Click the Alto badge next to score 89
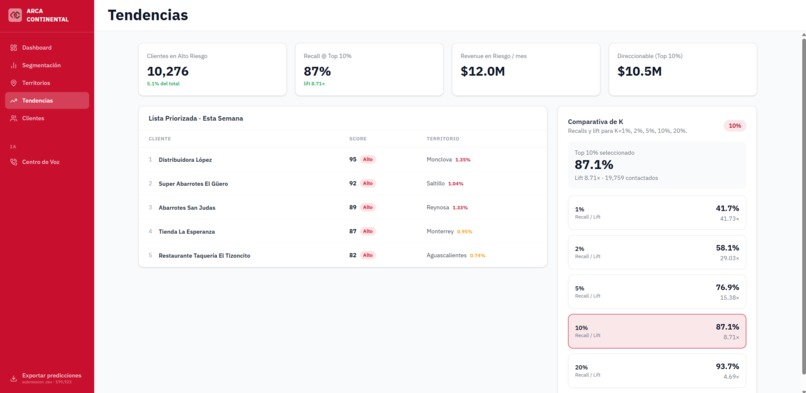Viewport: 806px width, 393px height. click(x=368, y=208)
